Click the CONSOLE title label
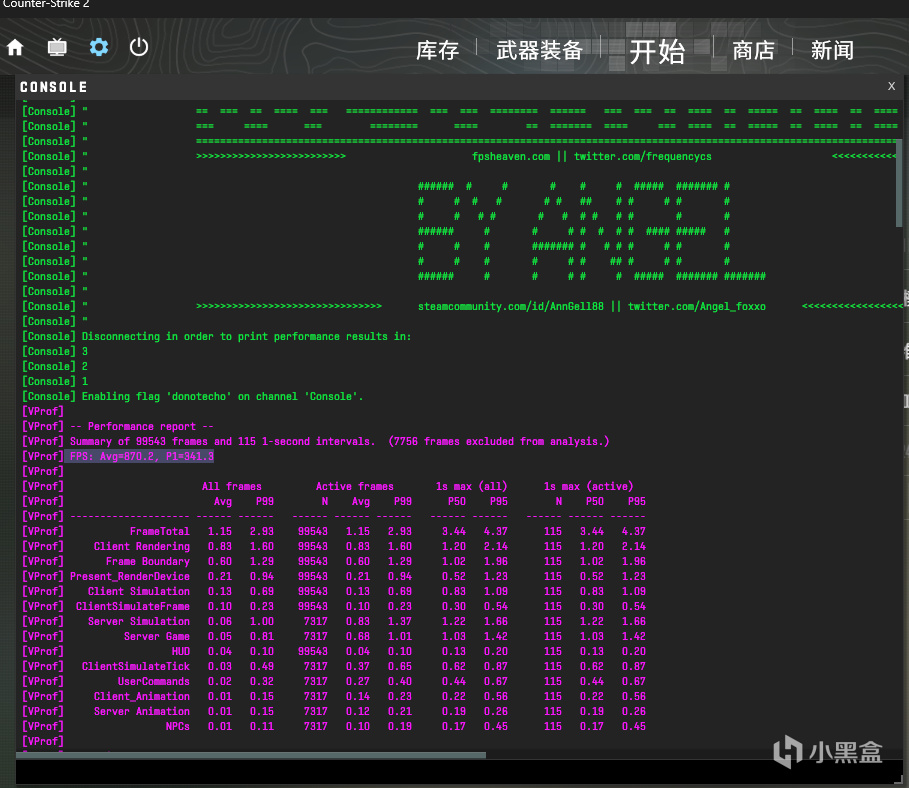The image size is (909, 788). [x=53, y=87]
